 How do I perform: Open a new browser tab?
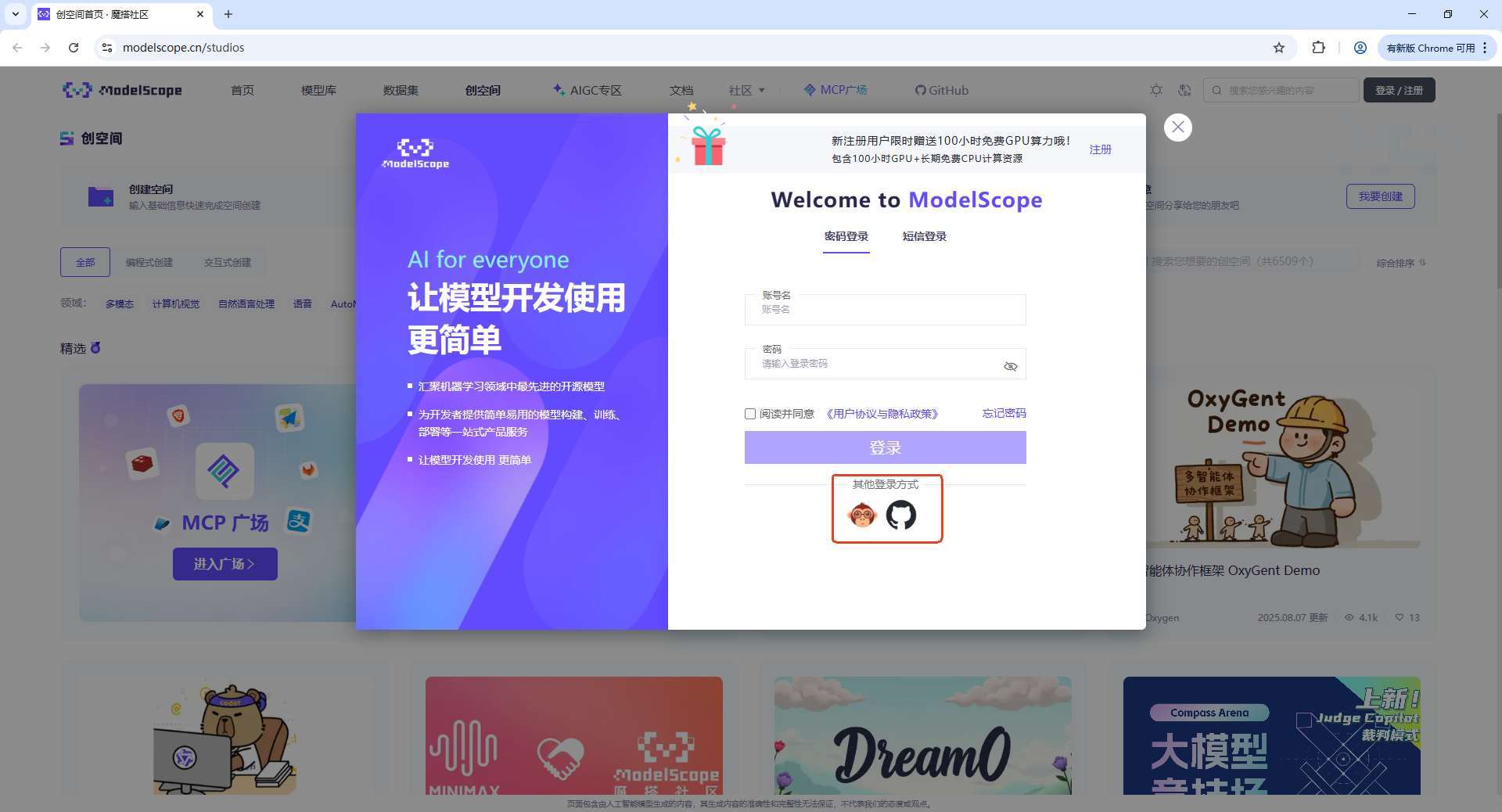pos(228,14)
